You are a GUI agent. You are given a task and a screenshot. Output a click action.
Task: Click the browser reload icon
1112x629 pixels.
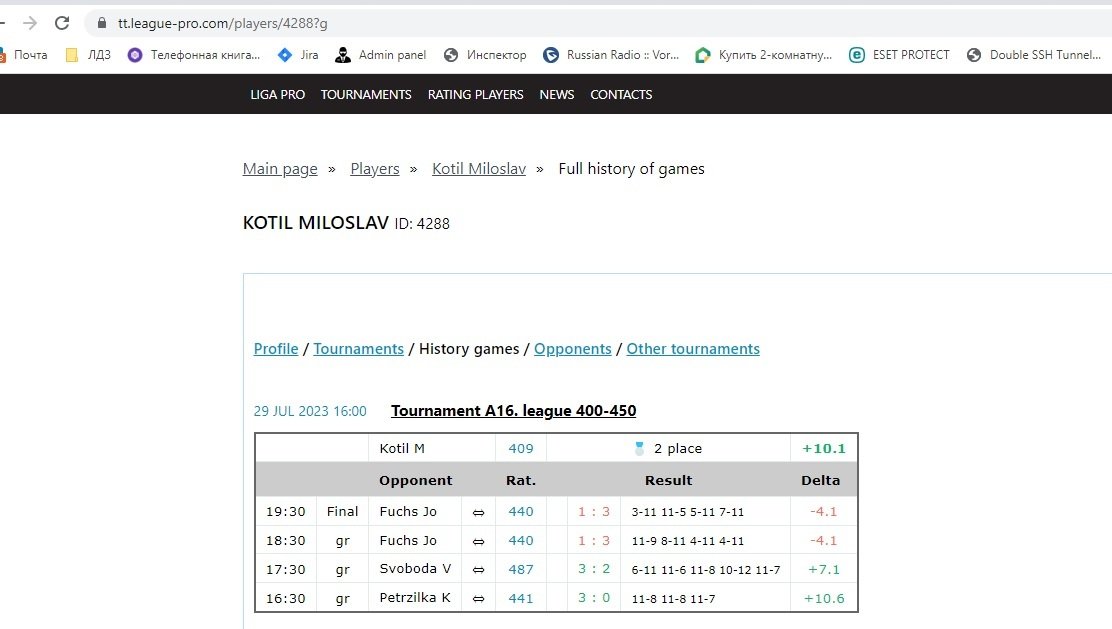pos(62,22)
